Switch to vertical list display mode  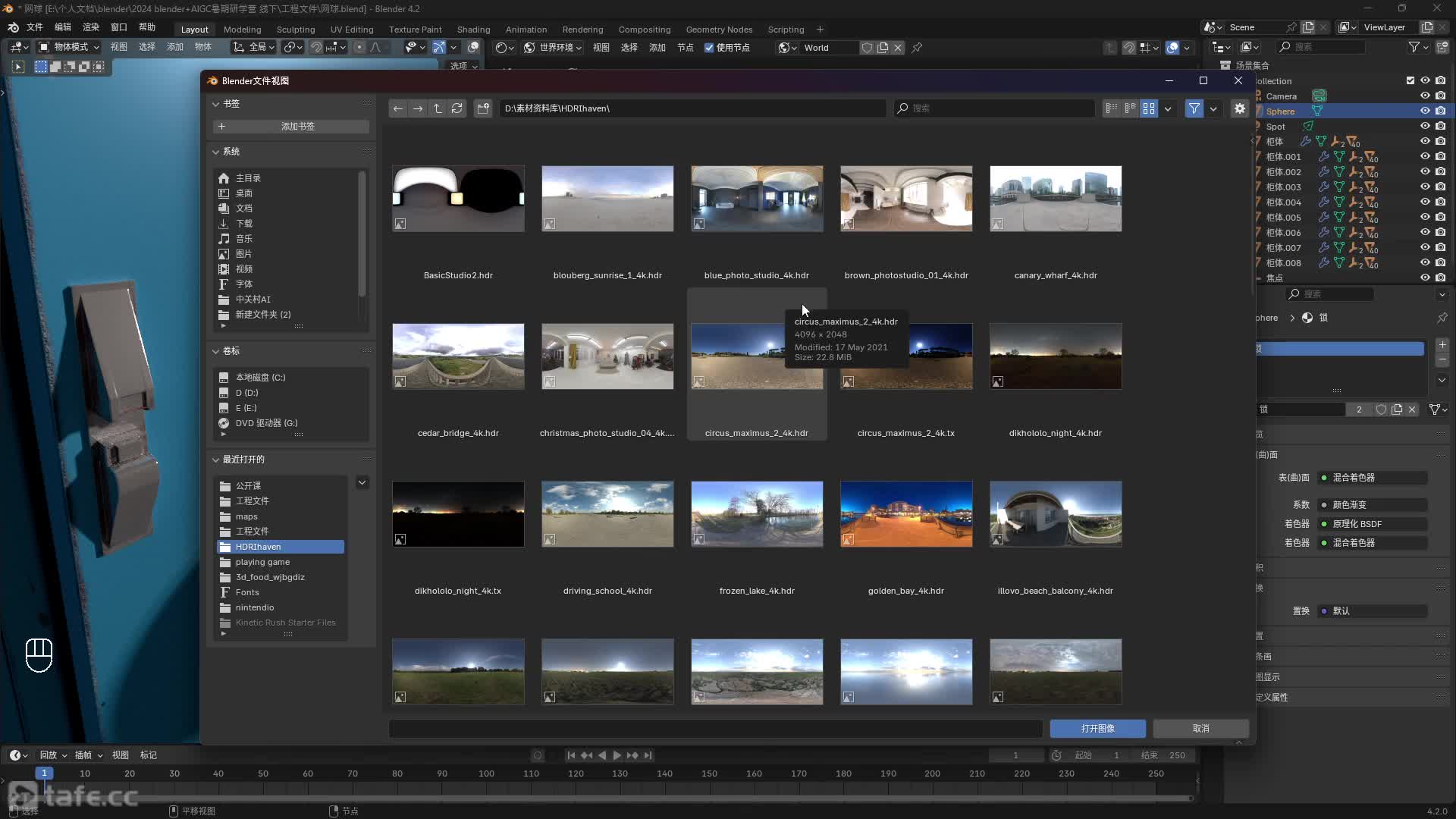[x=1112, y=108]
